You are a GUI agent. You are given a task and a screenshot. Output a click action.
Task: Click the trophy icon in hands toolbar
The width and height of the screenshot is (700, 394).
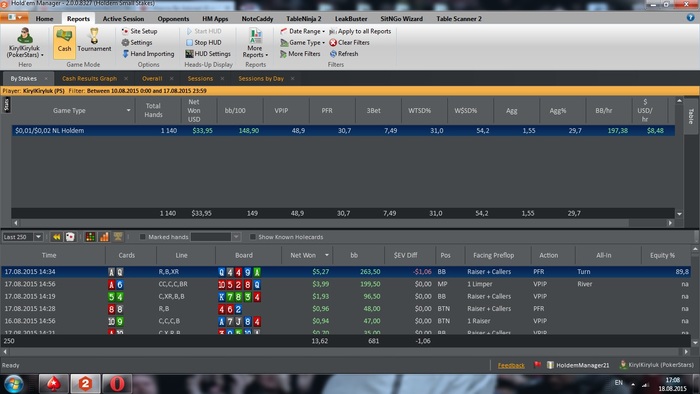point(118,237)
